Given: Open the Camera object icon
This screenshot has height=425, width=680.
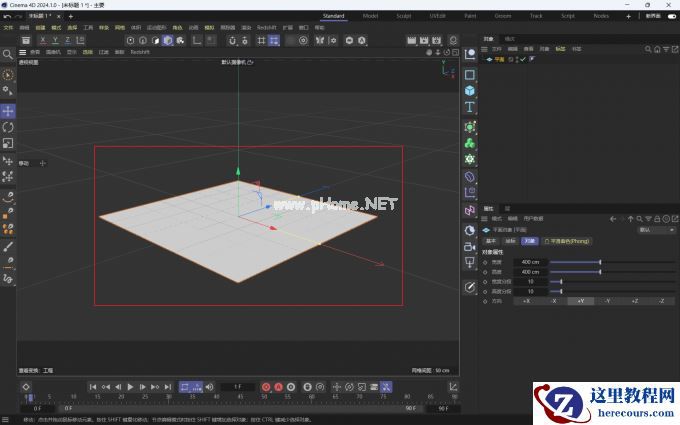Looking at the screenshot, I should pyautogui.click(x=470, y=245).
